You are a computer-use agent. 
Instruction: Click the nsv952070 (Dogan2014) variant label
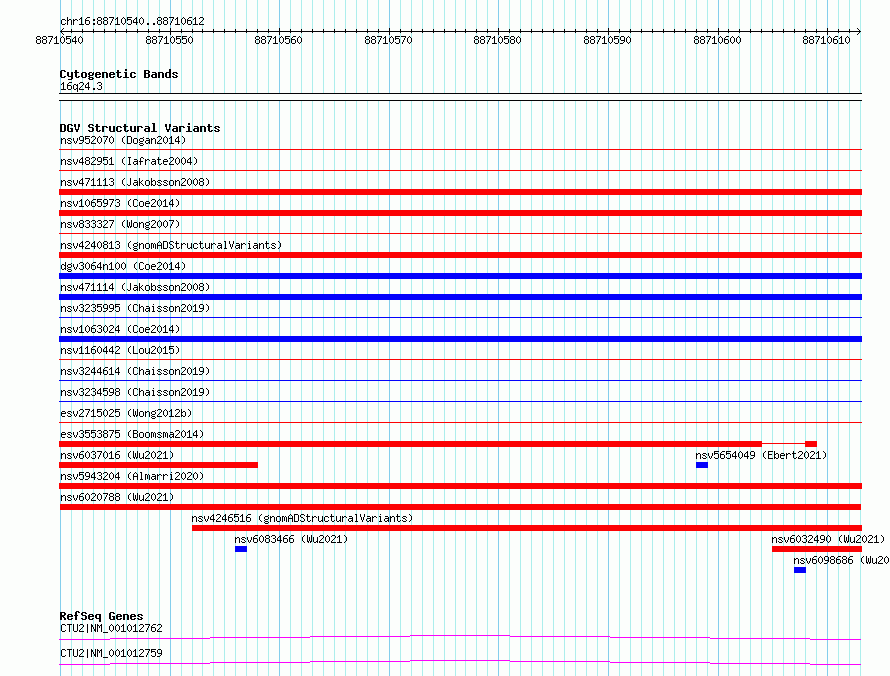pyautogui.click(x=123, y=140)
